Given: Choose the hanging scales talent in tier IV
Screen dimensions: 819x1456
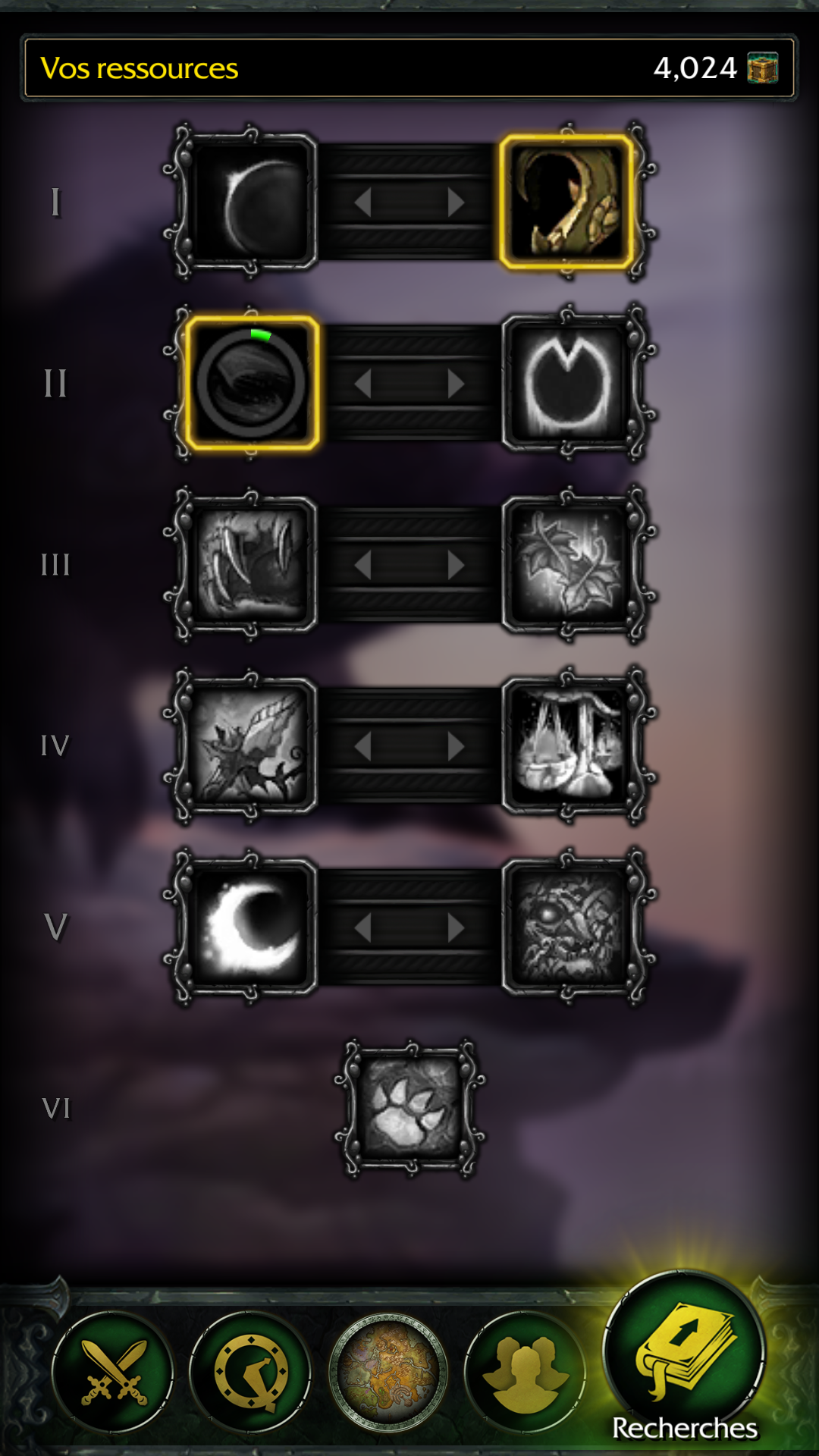Looking at the screenshot, I should pyautogui.click(x=566, y=745).
